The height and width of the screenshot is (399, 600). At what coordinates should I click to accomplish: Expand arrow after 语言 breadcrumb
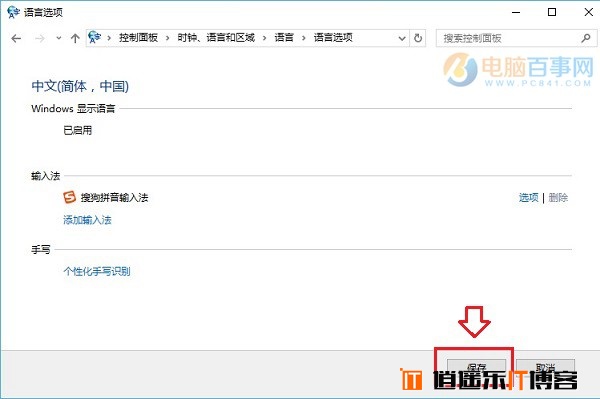(304, 38)
